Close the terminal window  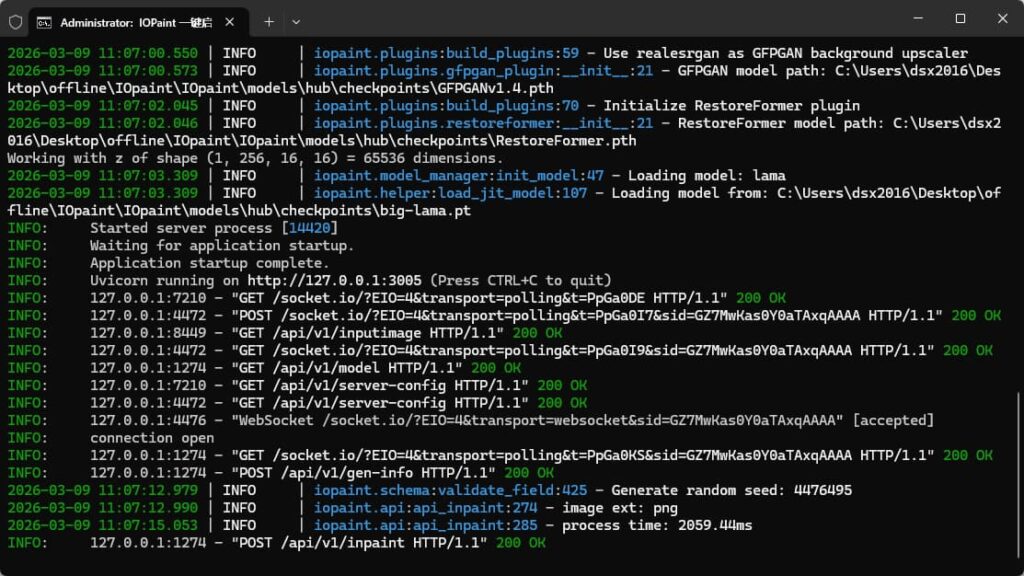coord(1003,19)
